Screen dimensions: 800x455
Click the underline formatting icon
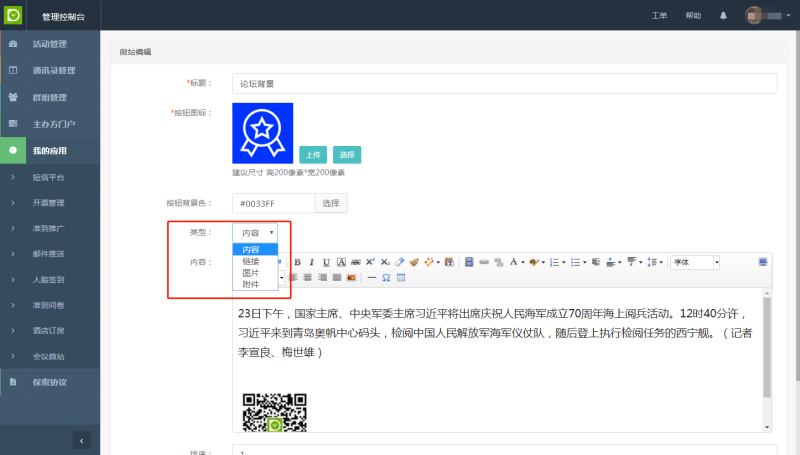coord(326,262)
